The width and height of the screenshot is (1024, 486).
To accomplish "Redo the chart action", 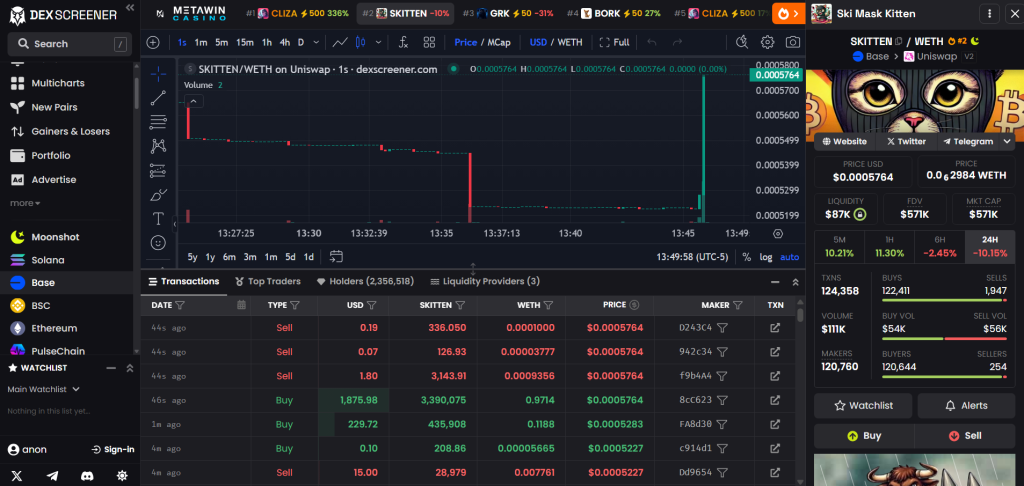I will coord(677,42).
